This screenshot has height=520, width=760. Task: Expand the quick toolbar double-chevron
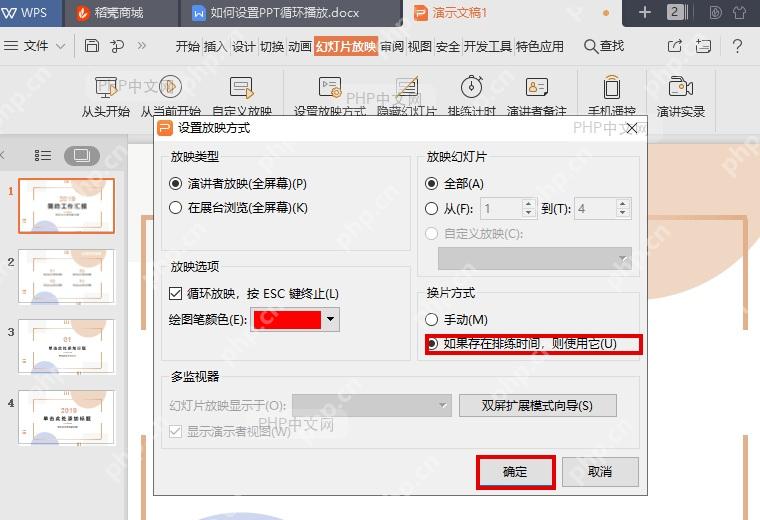[x=142, y=46]
